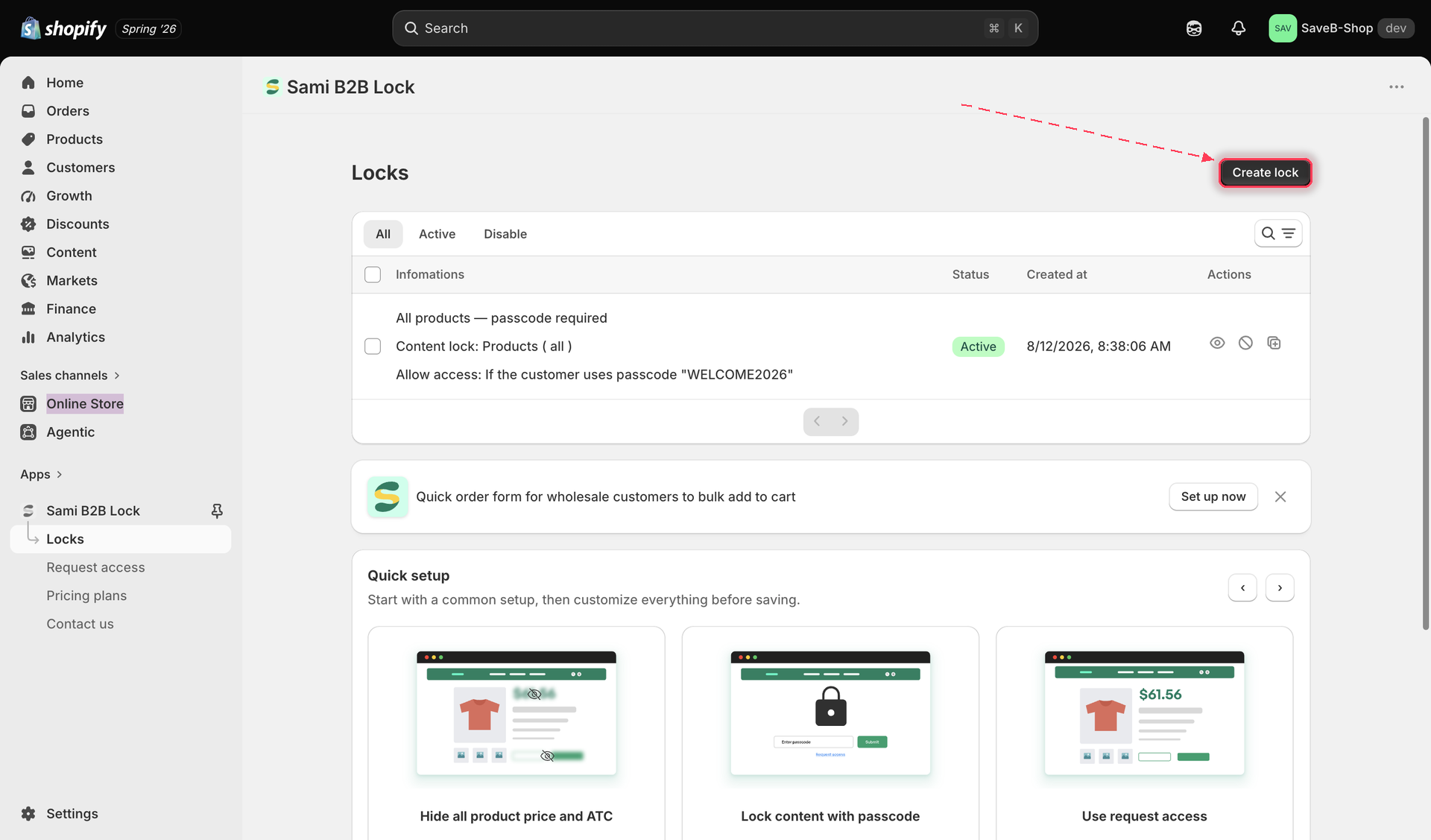Disable the All products passcode lock

1245,343
